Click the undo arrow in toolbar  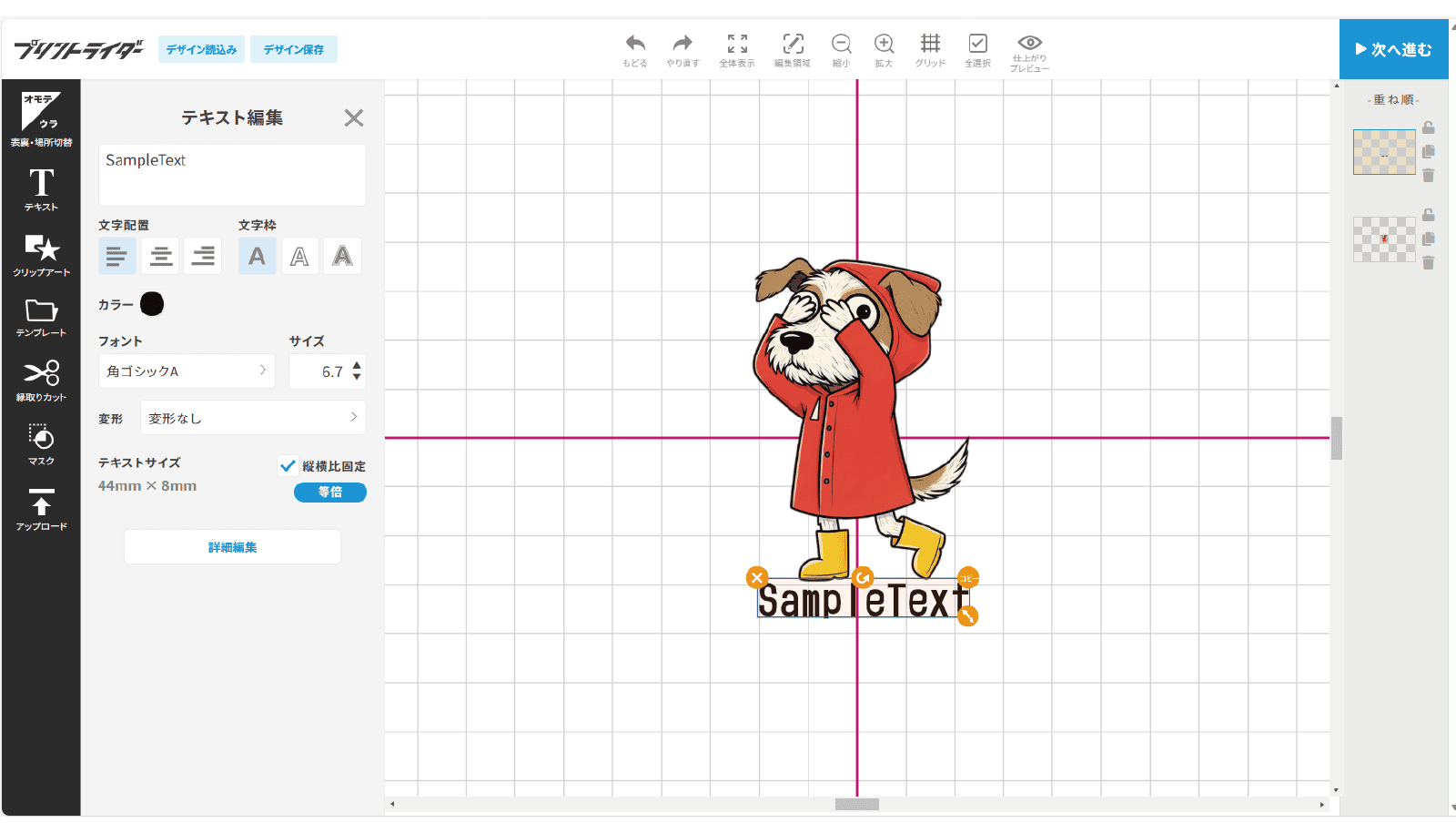point(635,49)
